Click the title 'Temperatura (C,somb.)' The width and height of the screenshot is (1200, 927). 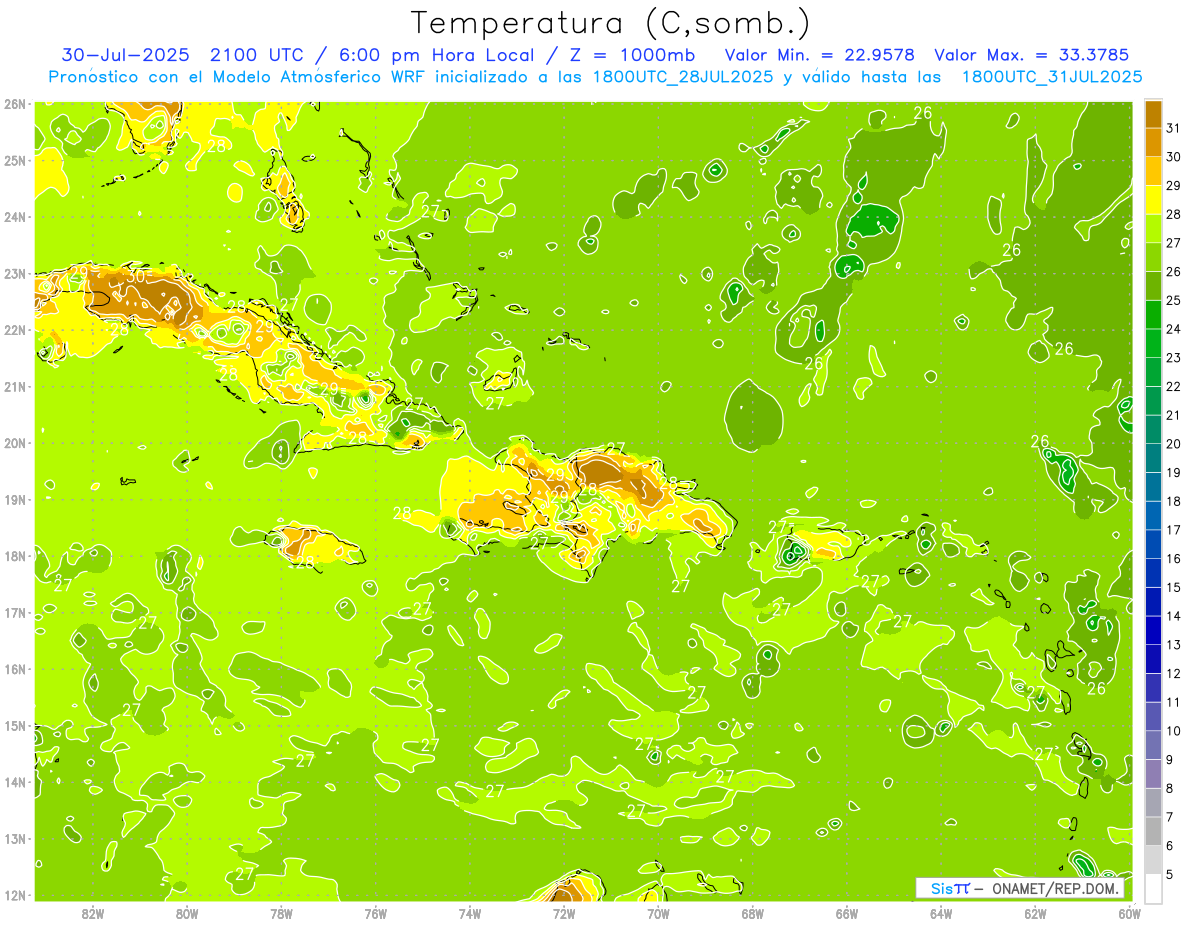(612, 23)
